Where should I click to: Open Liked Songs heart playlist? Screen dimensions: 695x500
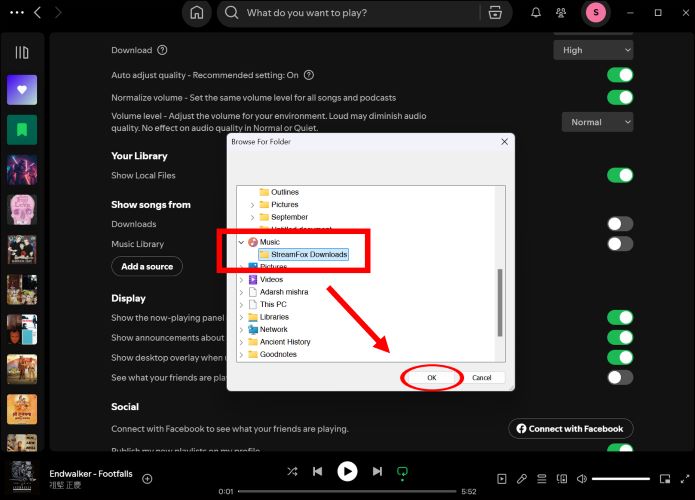22,90
